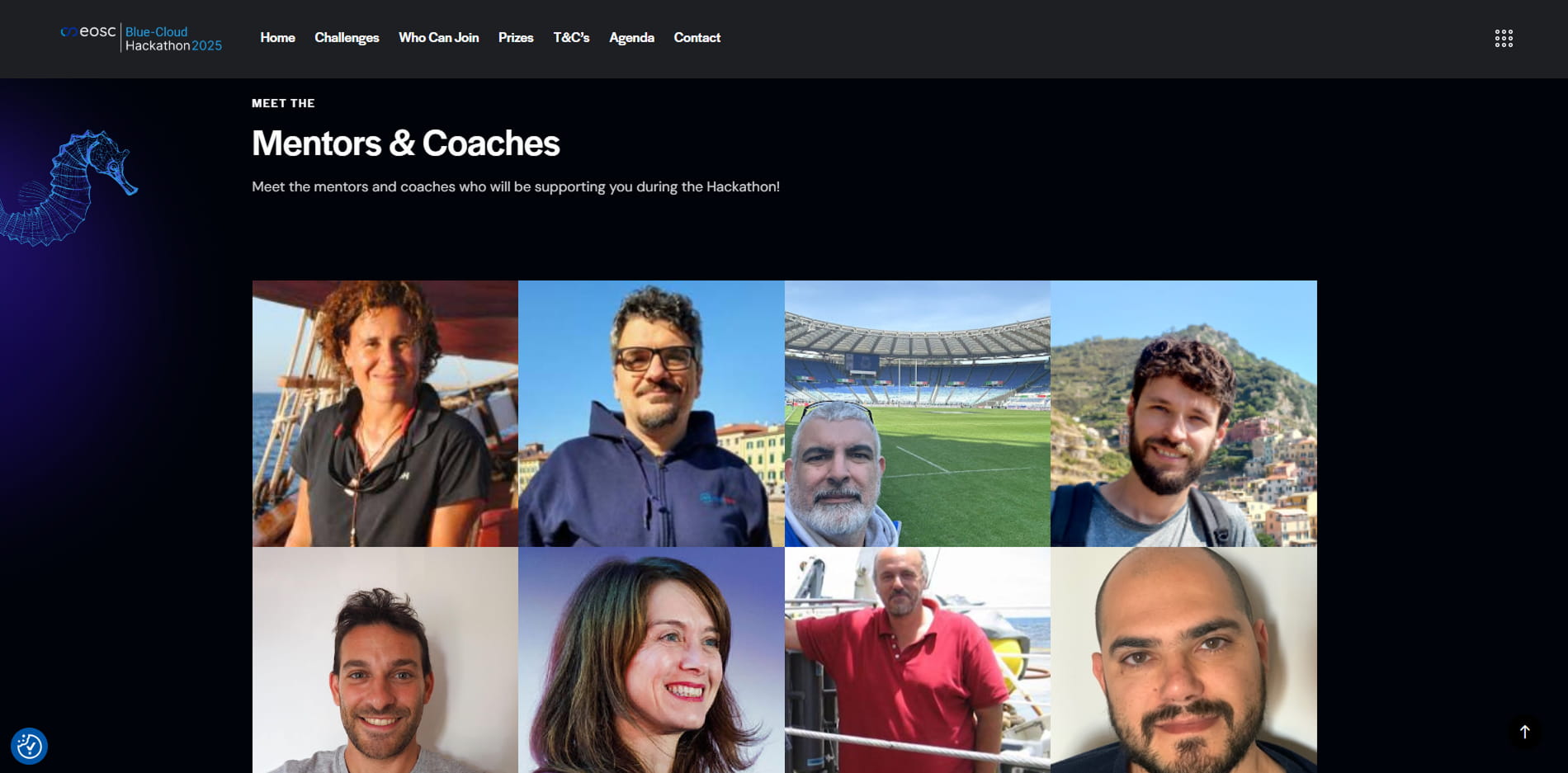Click the scroll-to-top arrow button
1568x773 pixels.
(x=1525, y=732)
